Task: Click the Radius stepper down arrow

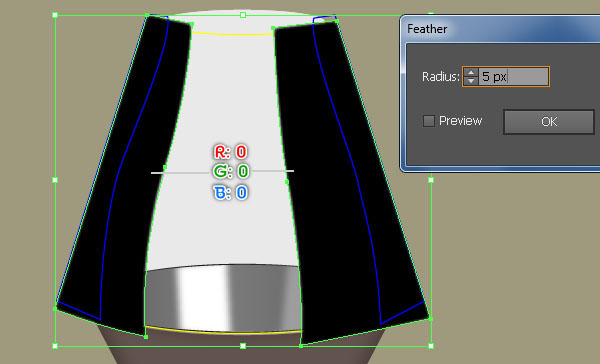Action: pyautogui.click(x=471, y=81)
